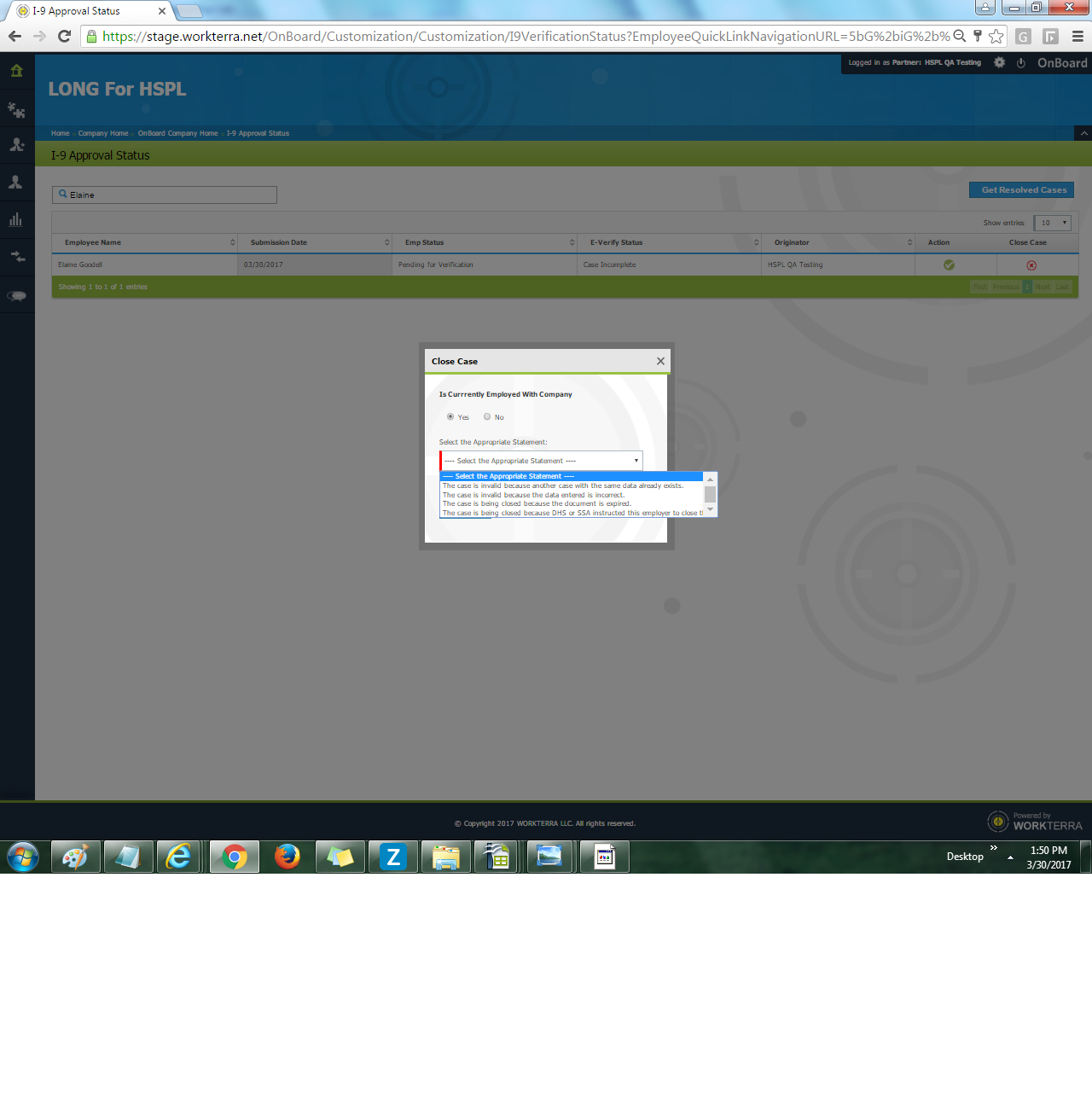The image size is (1092, 1104).
Task: Click the statement list scrollbar down arrow
Action: (710, 510)
